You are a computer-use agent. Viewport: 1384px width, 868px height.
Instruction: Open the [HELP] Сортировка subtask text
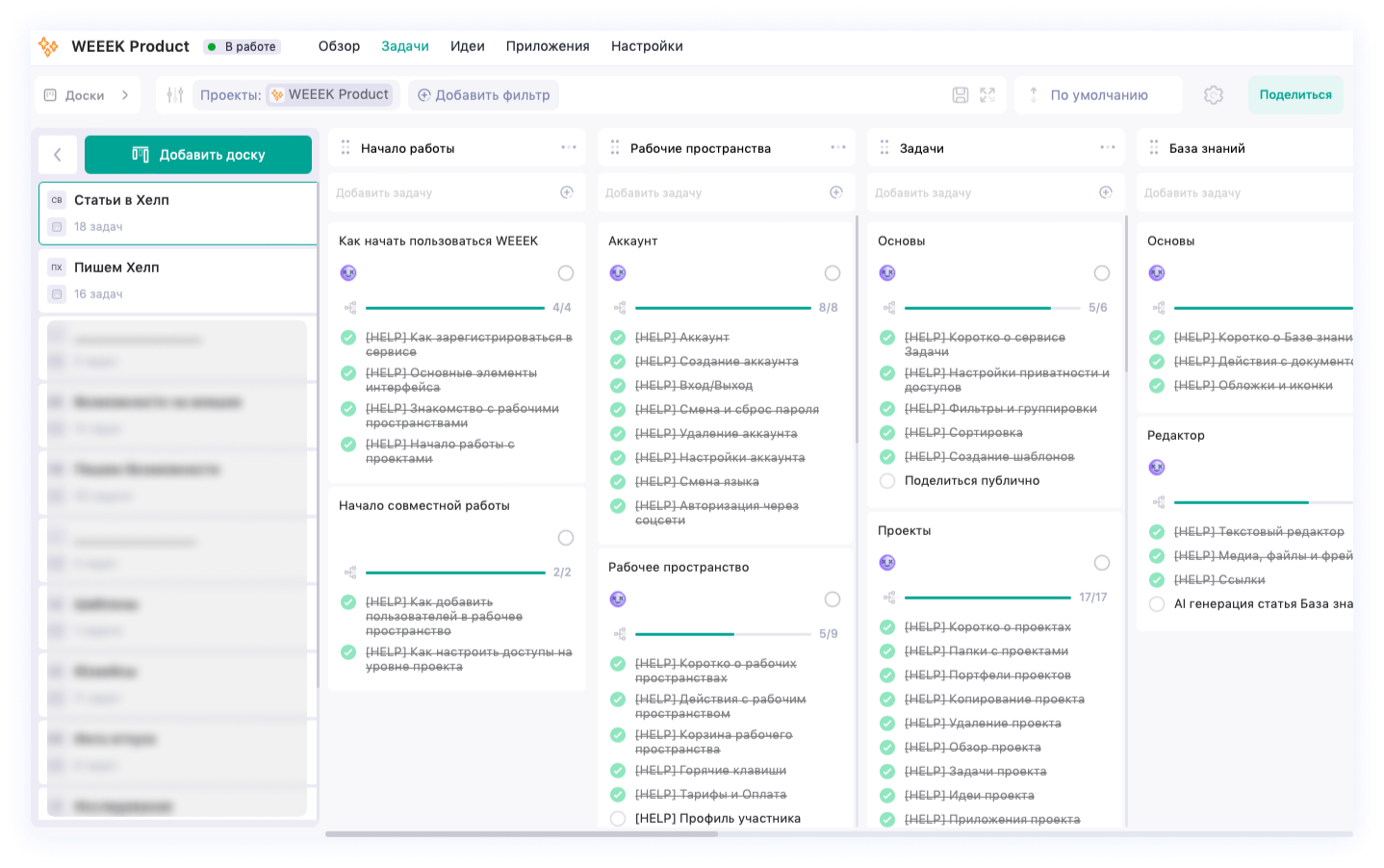pyautogui.click(x=963, y=433)
